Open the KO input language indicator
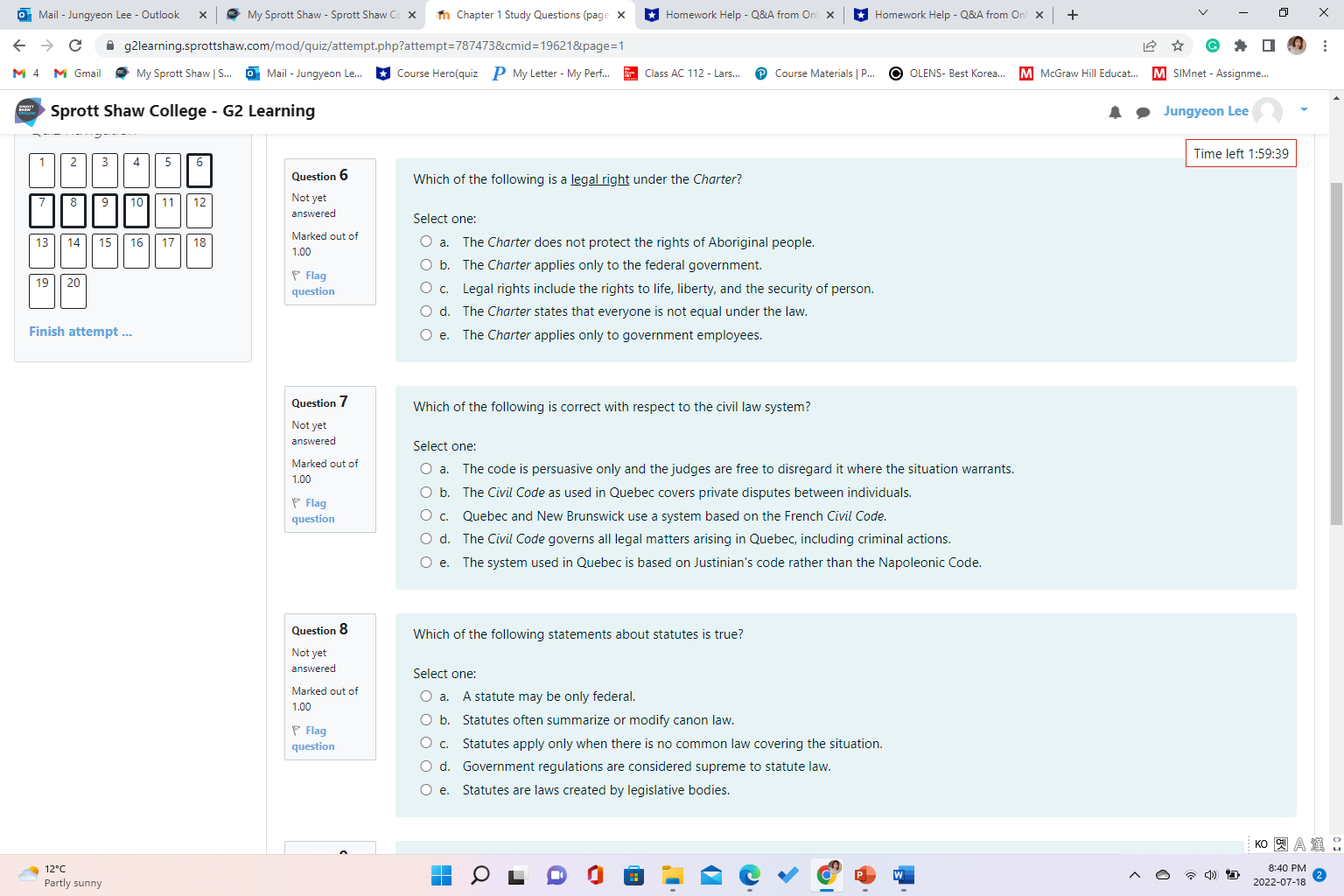Screen dimensions: 1344x896 (x=1261, y=844)
